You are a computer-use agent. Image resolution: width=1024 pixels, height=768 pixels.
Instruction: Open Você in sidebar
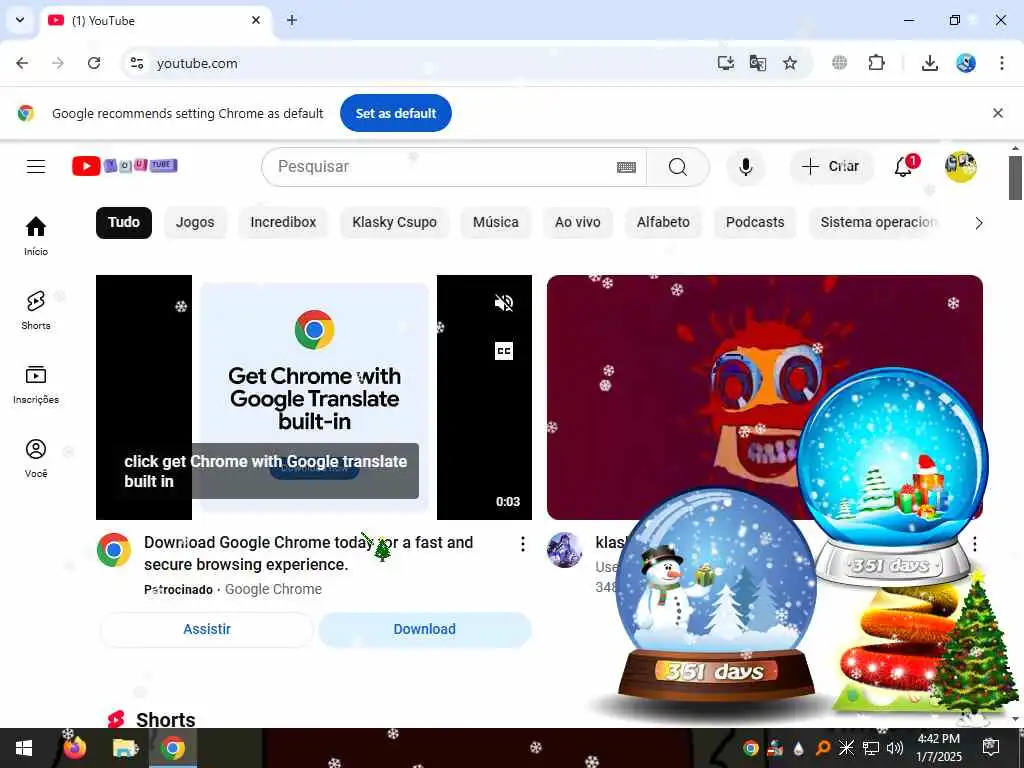point(36,458)
